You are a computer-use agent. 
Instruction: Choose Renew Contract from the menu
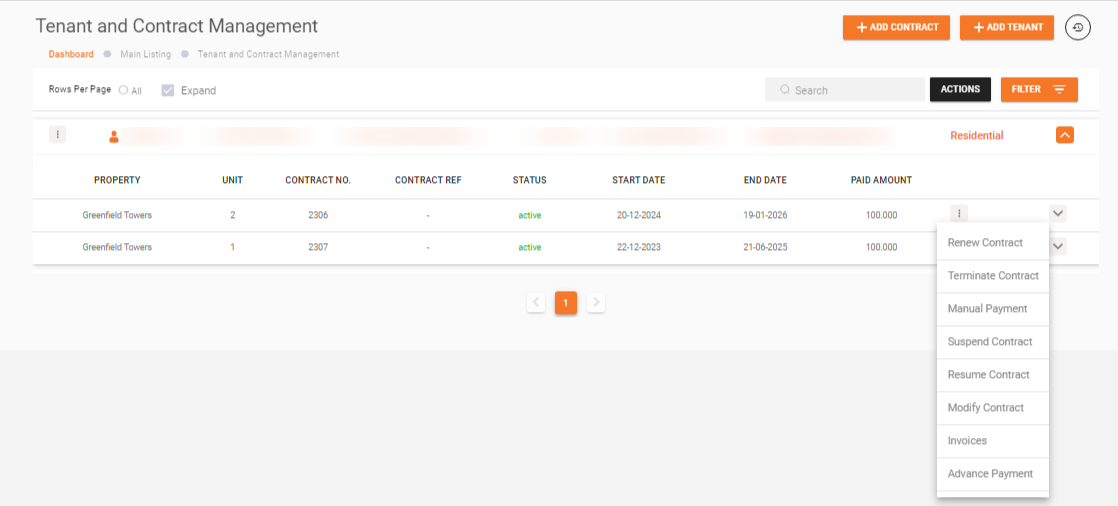click(x=985, y=243)
